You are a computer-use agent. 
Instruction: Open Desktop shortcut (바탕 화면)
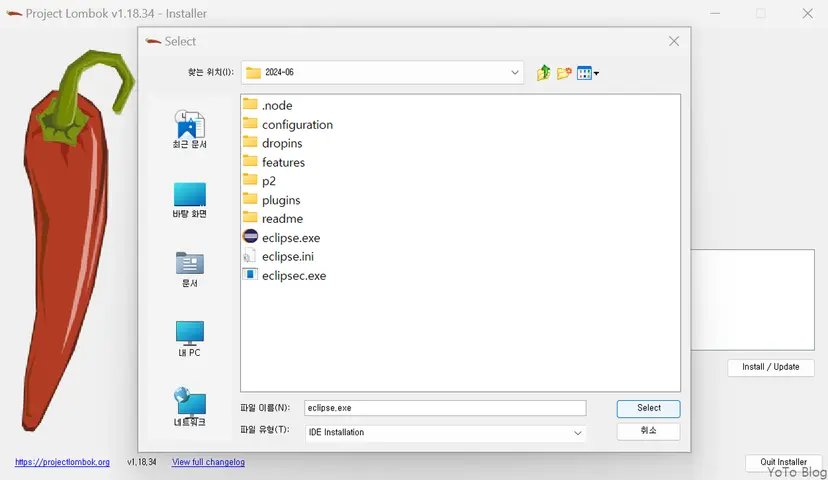coord(190,200)
